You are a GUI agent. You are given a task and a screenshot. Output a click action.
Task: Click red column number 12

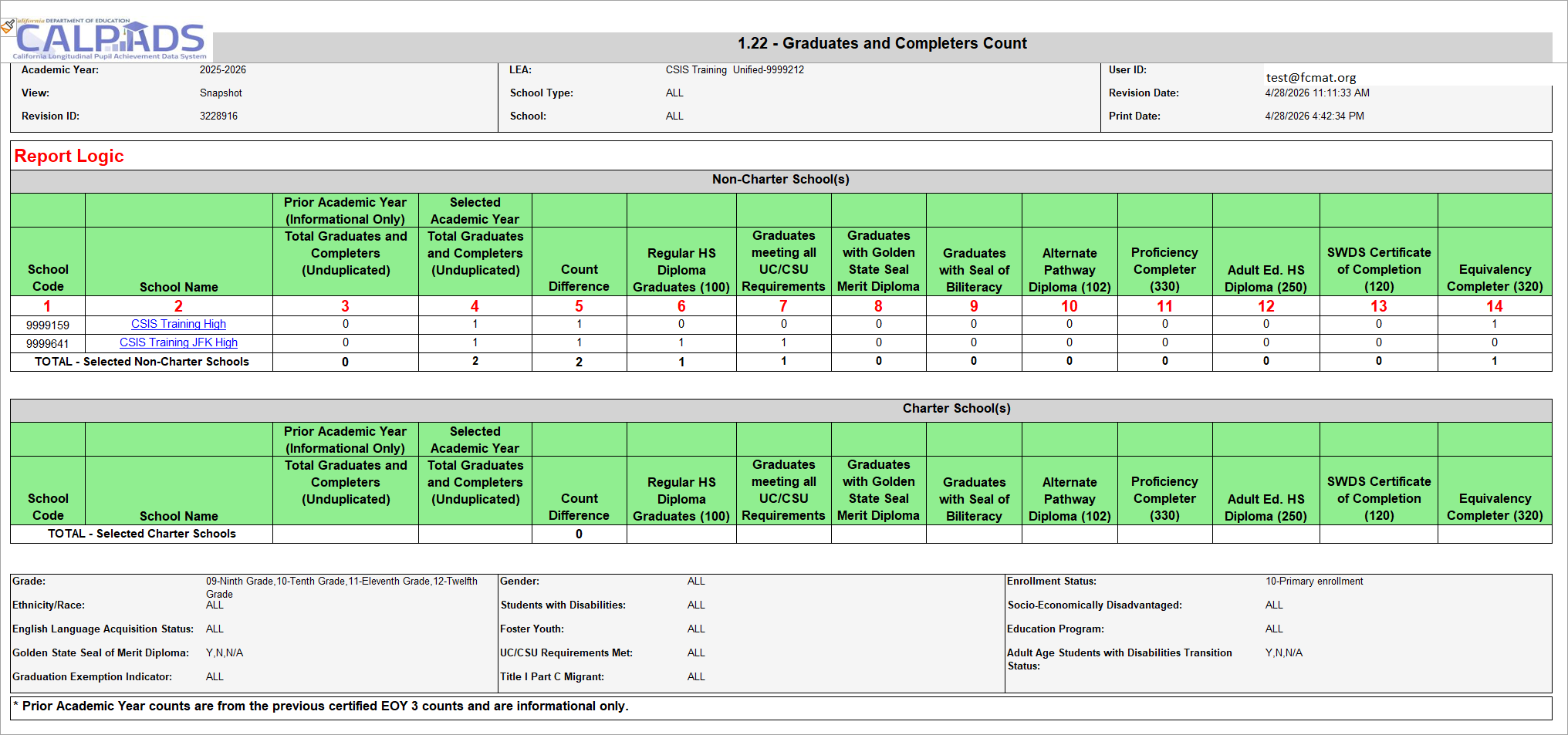point(1266,306)
